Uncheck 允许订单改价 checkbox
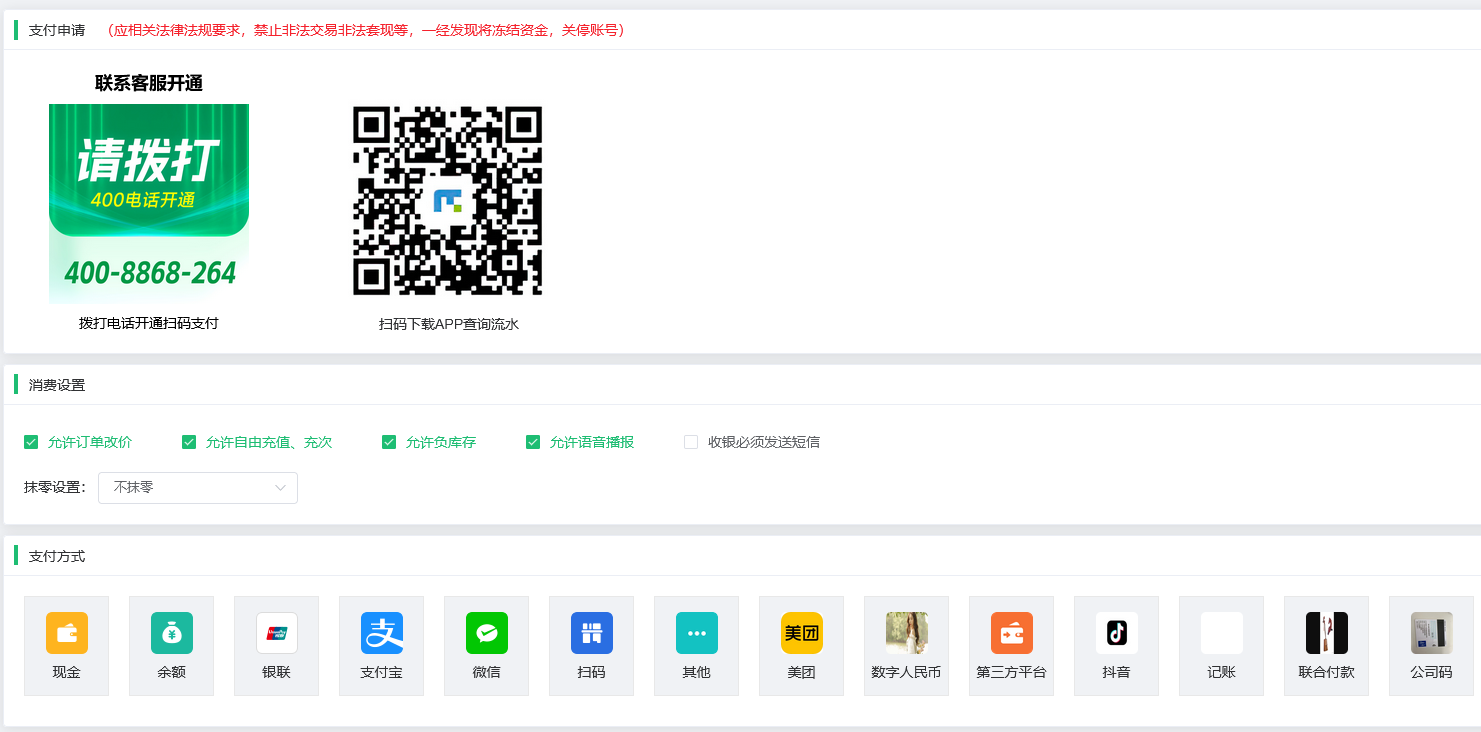Viewport: 1481px width, 732px height. click(x=31, y=442)
